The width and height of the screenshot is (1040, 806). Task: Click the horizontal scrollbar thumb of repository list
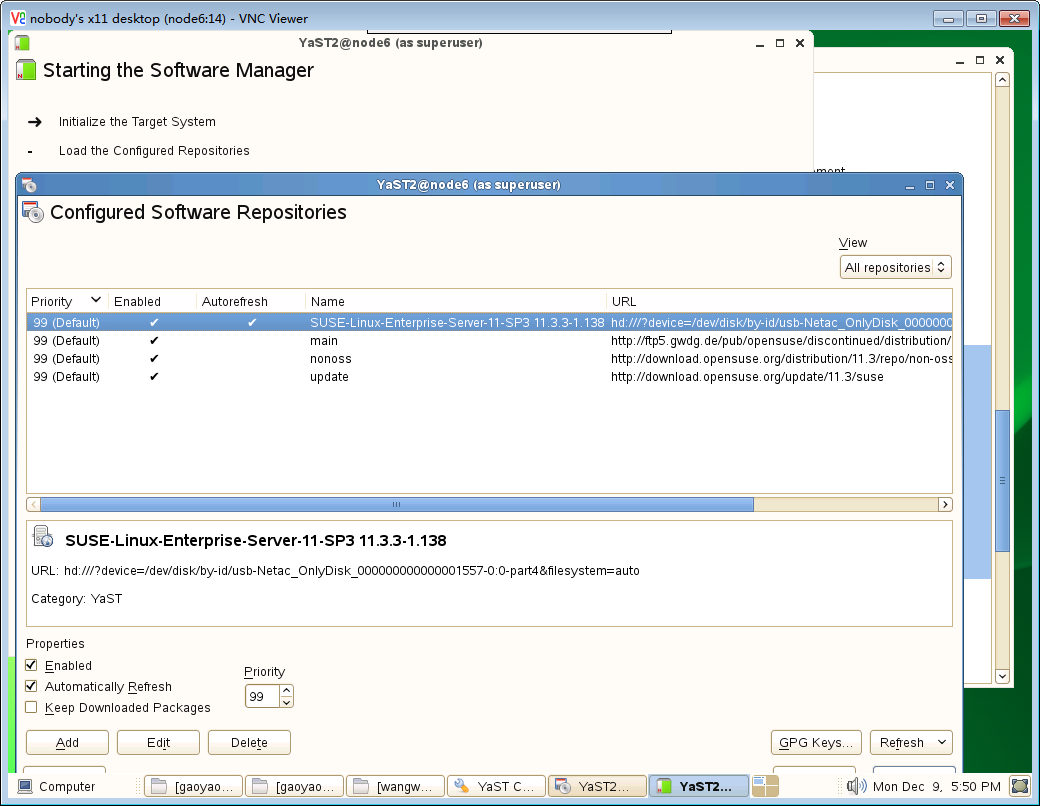tap(397, 504)
